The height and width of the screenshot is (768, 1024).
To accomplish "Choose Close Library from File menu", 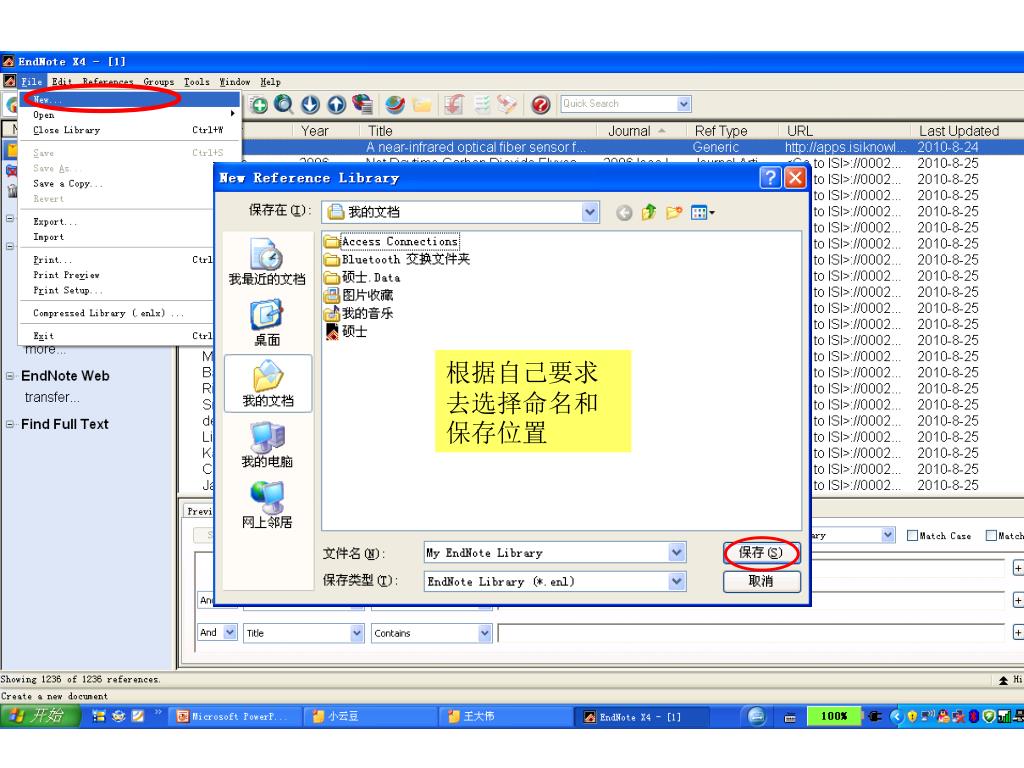I will (129, 130).
